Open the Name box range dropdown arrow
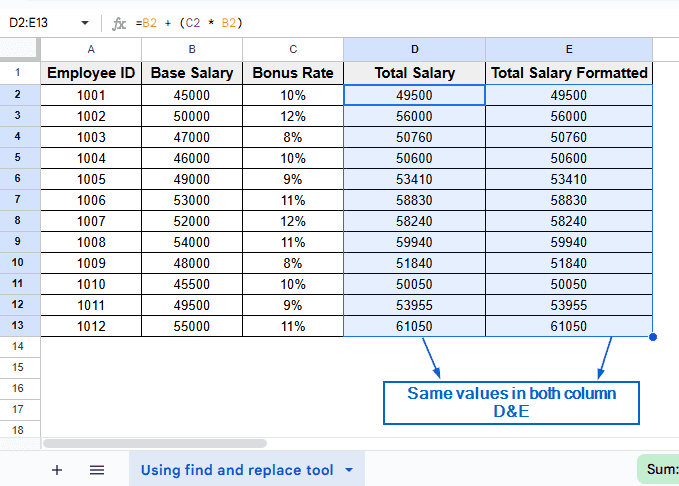The height and width of the screenshot is (486, 679). pos(85,23)
